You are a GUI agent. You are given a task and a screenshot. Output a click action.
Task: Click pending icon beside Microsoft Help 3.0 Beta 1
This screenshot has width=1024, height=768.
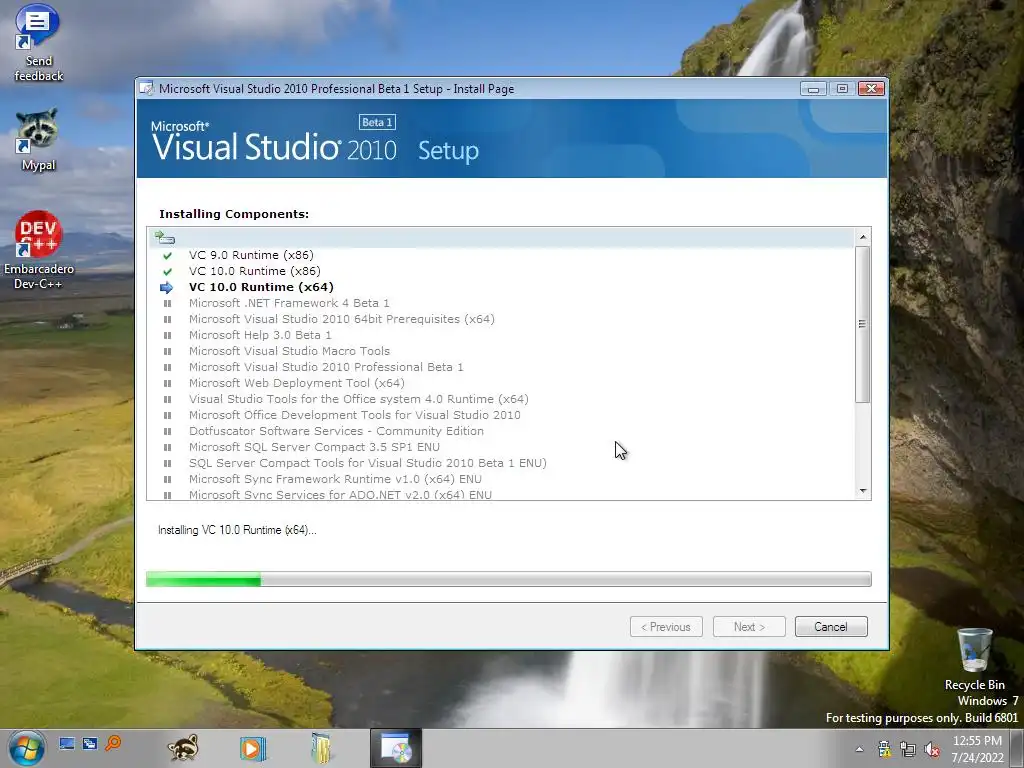pos(167,336)
